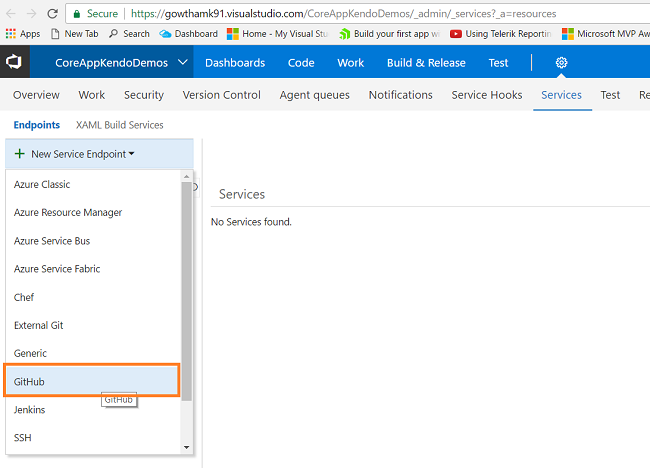Switch to Version Control admin tab

click(221, 95)
